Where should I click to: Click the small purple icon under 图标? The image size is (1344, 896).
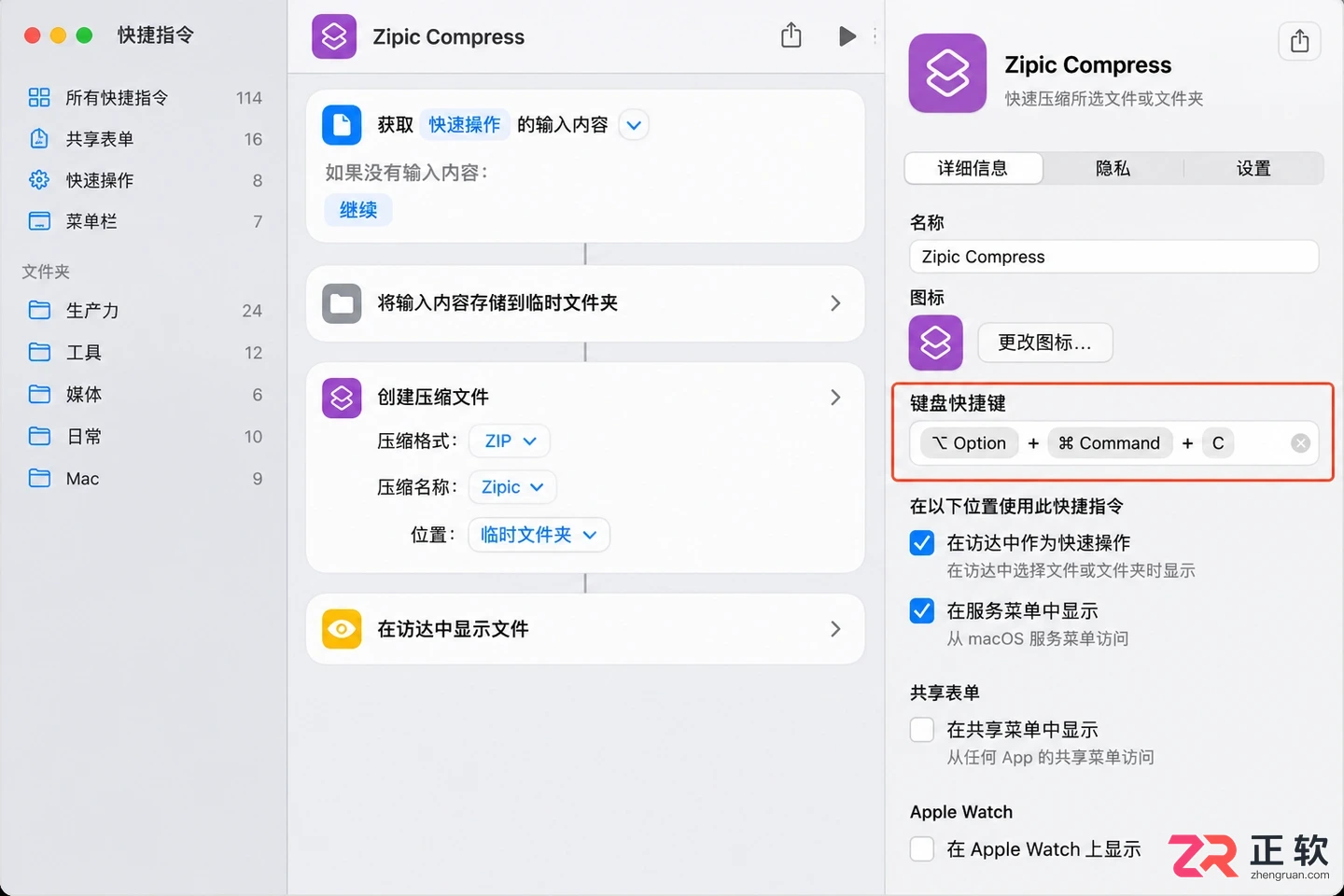click(935, 343)
